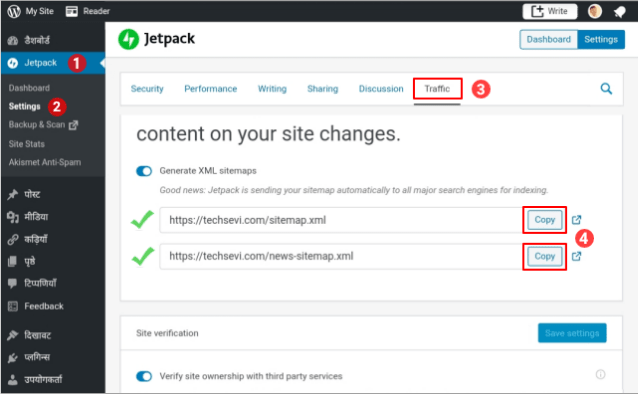The height and width of the screenshot is (394, 638).
Task: Open Backup & Scan sidebar link
Action: (x=43, y=125)
